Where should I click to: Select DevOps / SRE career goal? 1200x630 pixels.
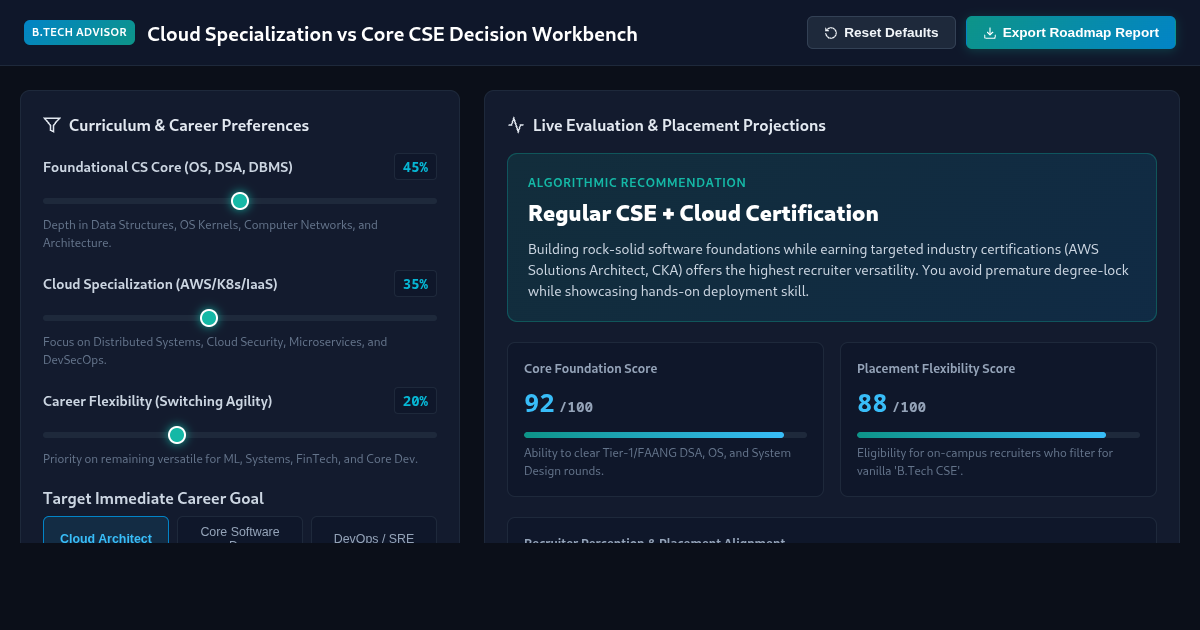[x=374, y=530]
